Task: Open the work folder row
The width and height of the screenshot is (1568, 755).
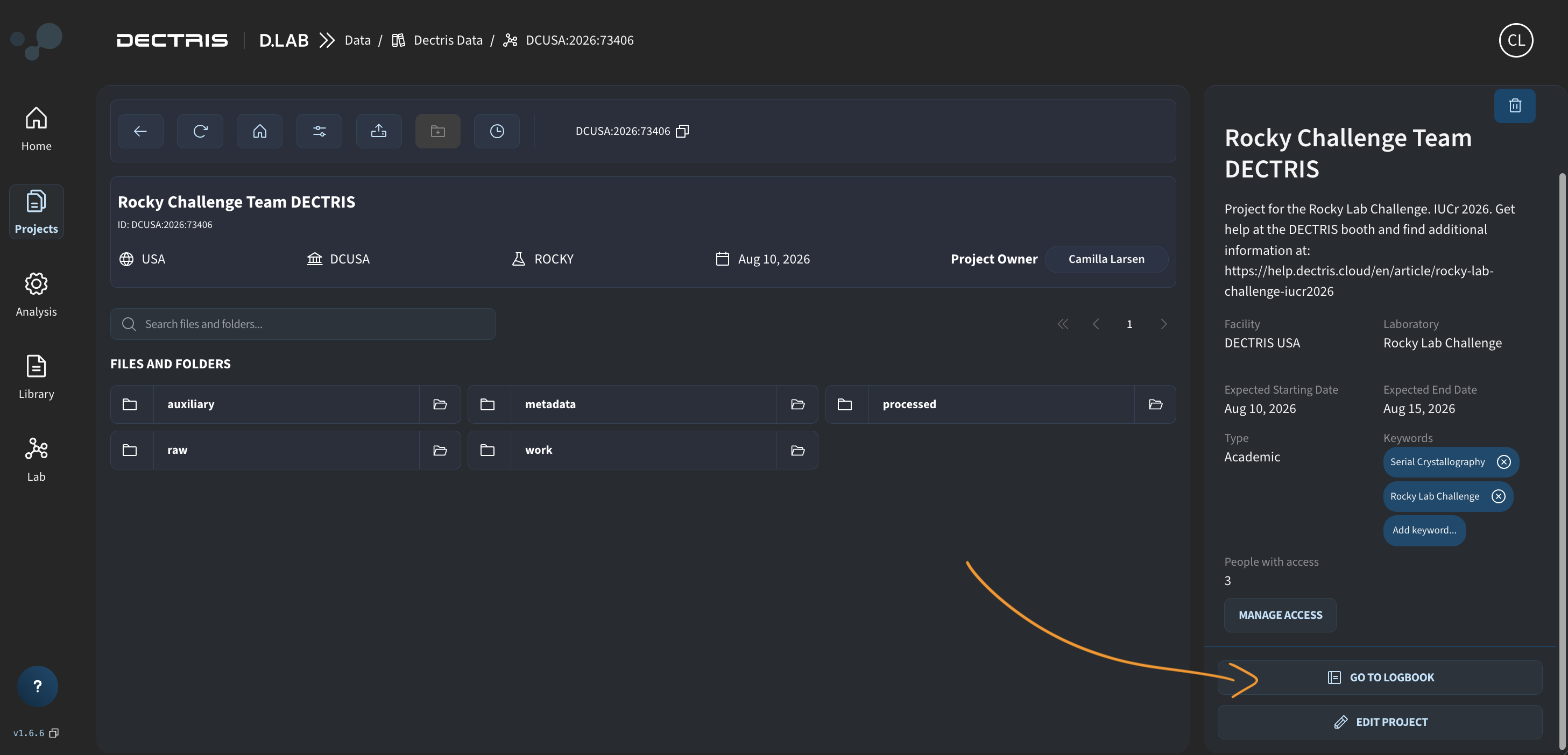Action: (x=643, y=450)
